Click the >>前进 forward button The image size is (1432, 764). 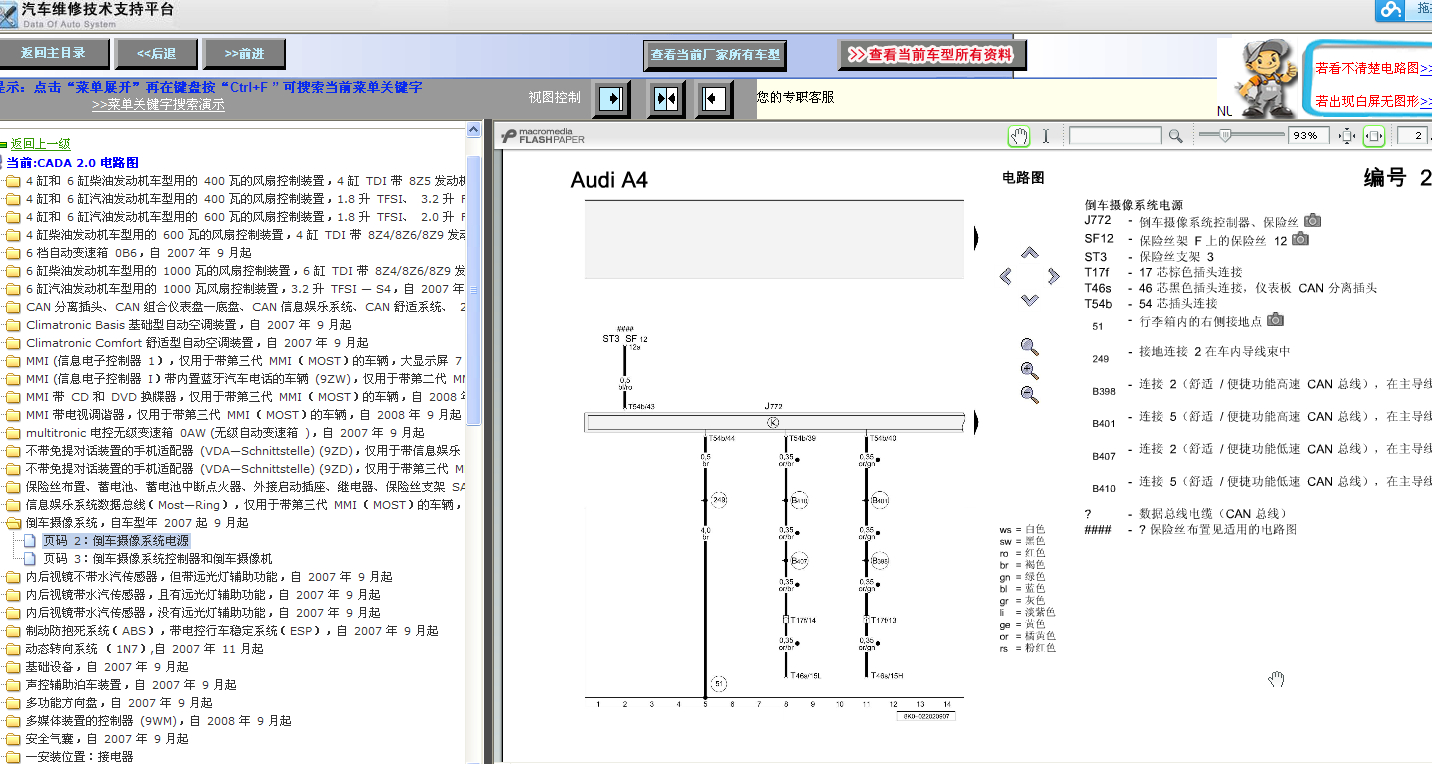[x=244, y=54]
